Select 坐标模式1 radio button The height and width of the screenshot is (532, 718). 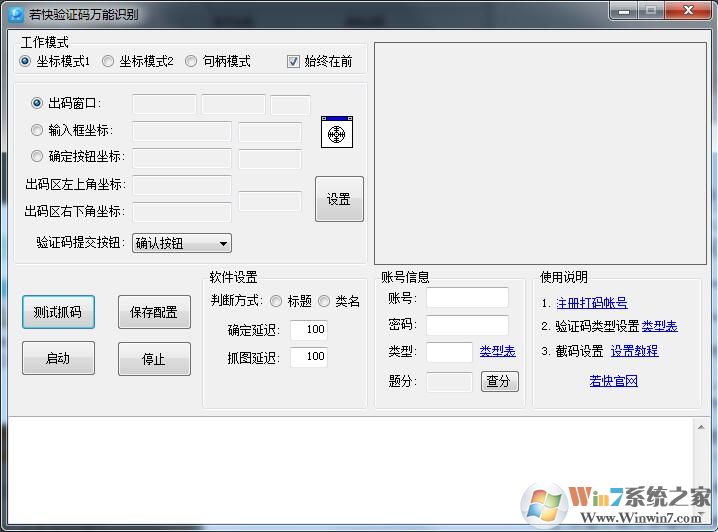point(25,61)
